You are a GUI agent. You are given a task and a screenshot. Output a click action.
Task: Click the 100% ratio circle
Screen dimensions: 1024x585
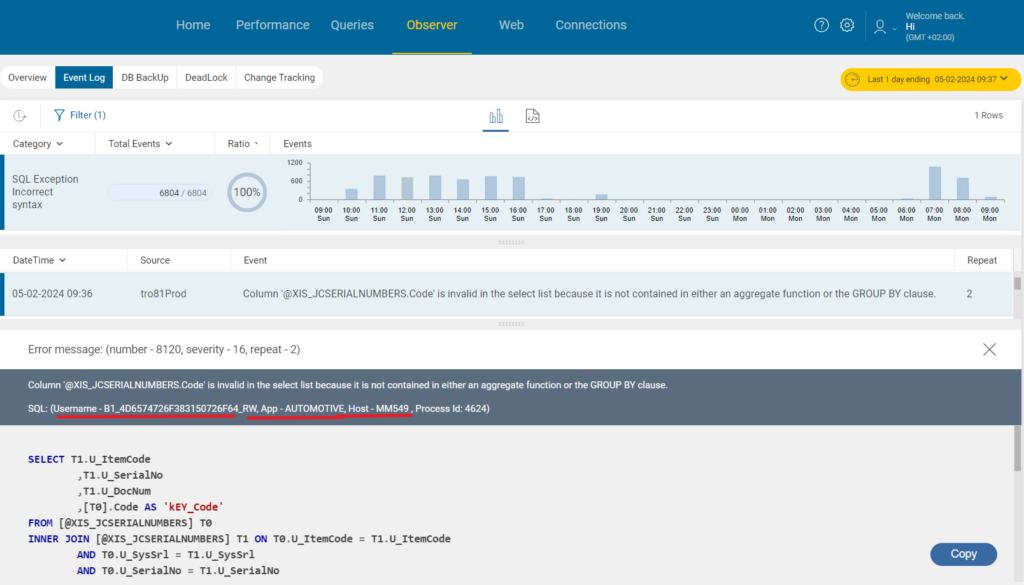click(x=247, y=192)
